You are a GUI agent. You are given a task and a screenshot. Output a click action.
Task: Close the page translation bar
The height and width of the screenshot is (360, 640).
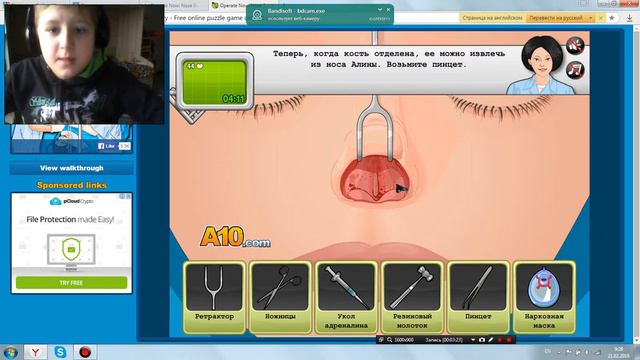[600, 18]
